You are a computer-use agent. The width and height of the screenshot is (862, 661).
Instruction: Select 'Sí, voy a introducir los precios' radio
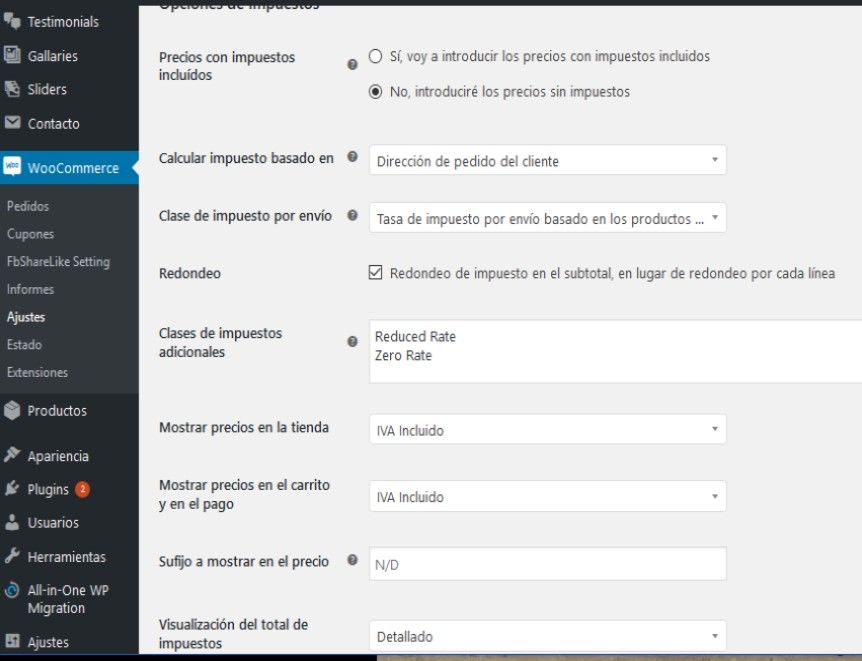coord(375,56)
